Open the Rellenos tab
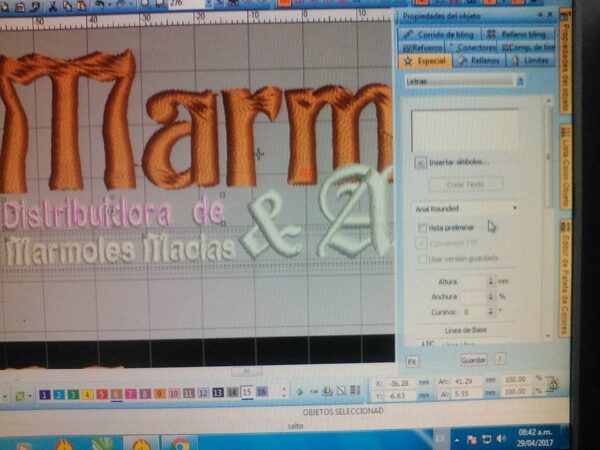The height and width of the screenshot is (450, 600). 479,60
